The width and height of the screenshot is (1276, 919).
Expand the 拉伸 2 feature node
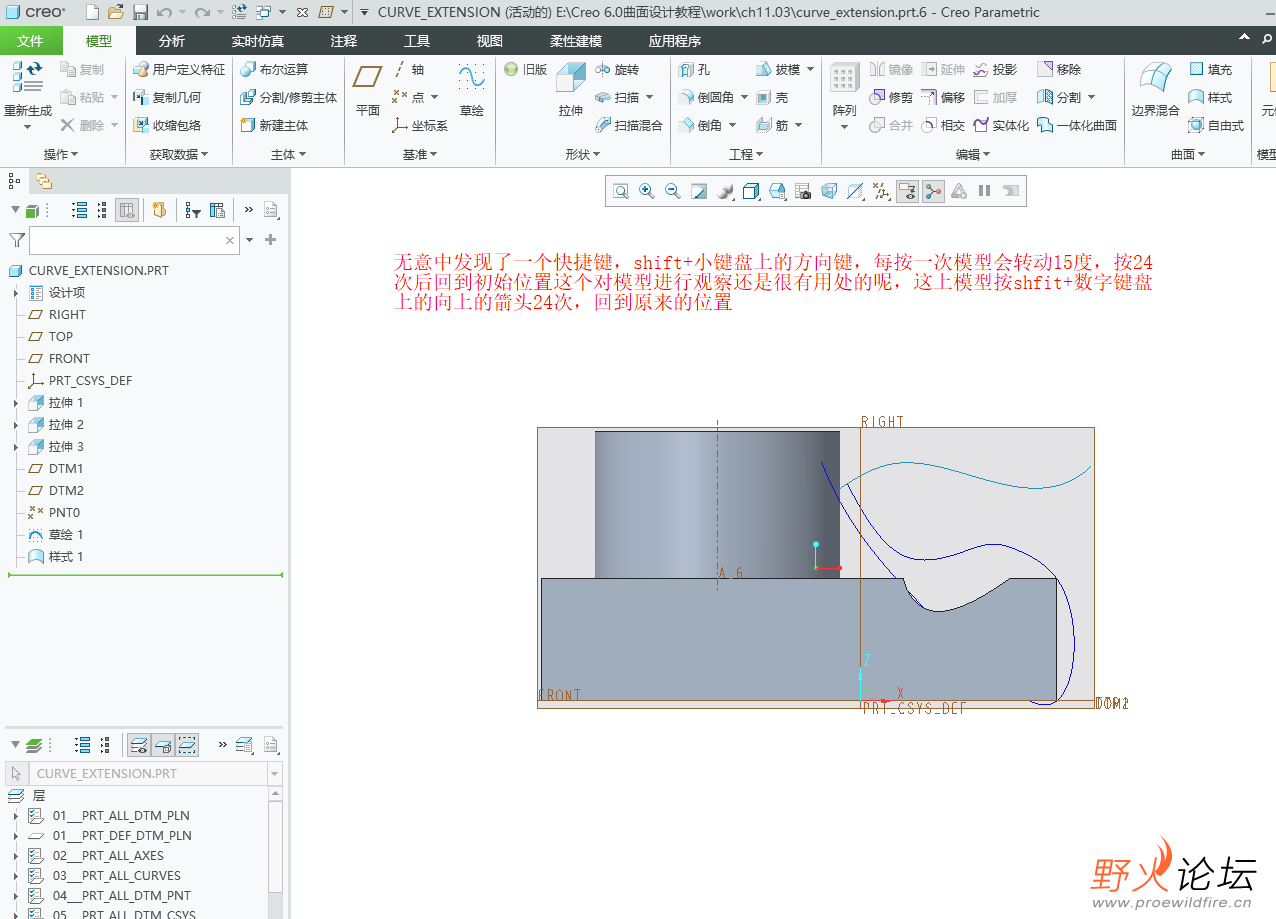tap(16, 425)
